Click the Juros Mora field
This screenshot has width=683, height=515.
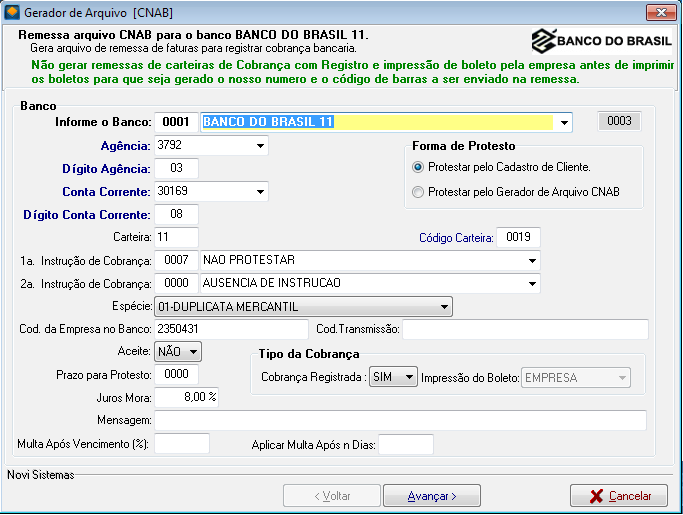(186, 397)
